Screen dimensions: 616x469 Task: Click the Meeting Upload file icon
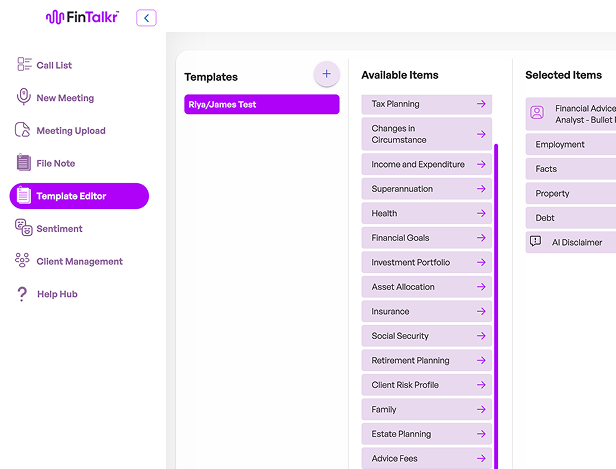pyautogui.click(x=25, y=131)
